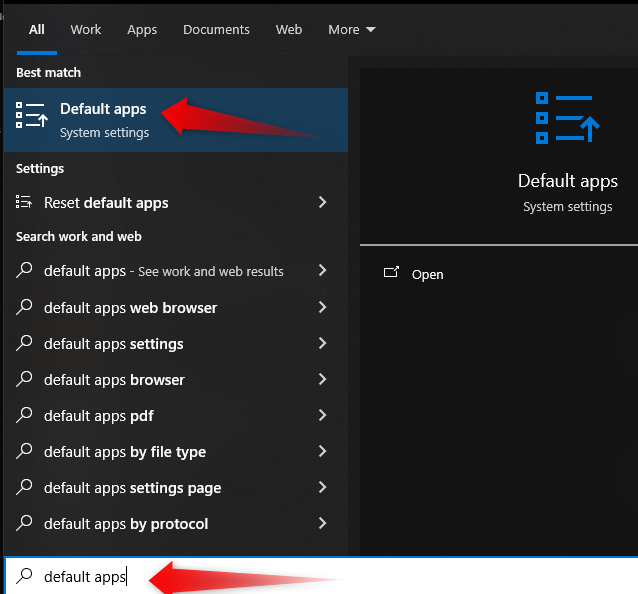Click Open in the preview pane

(427, 275)
